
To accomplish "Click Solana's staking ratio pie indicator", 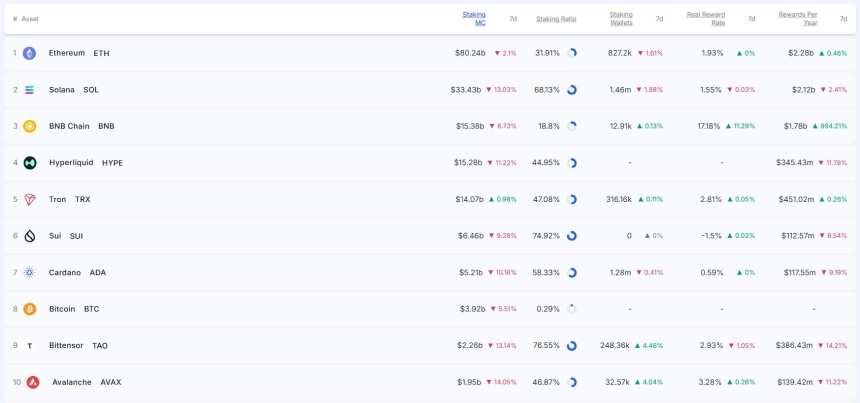I will coord(572,90).
